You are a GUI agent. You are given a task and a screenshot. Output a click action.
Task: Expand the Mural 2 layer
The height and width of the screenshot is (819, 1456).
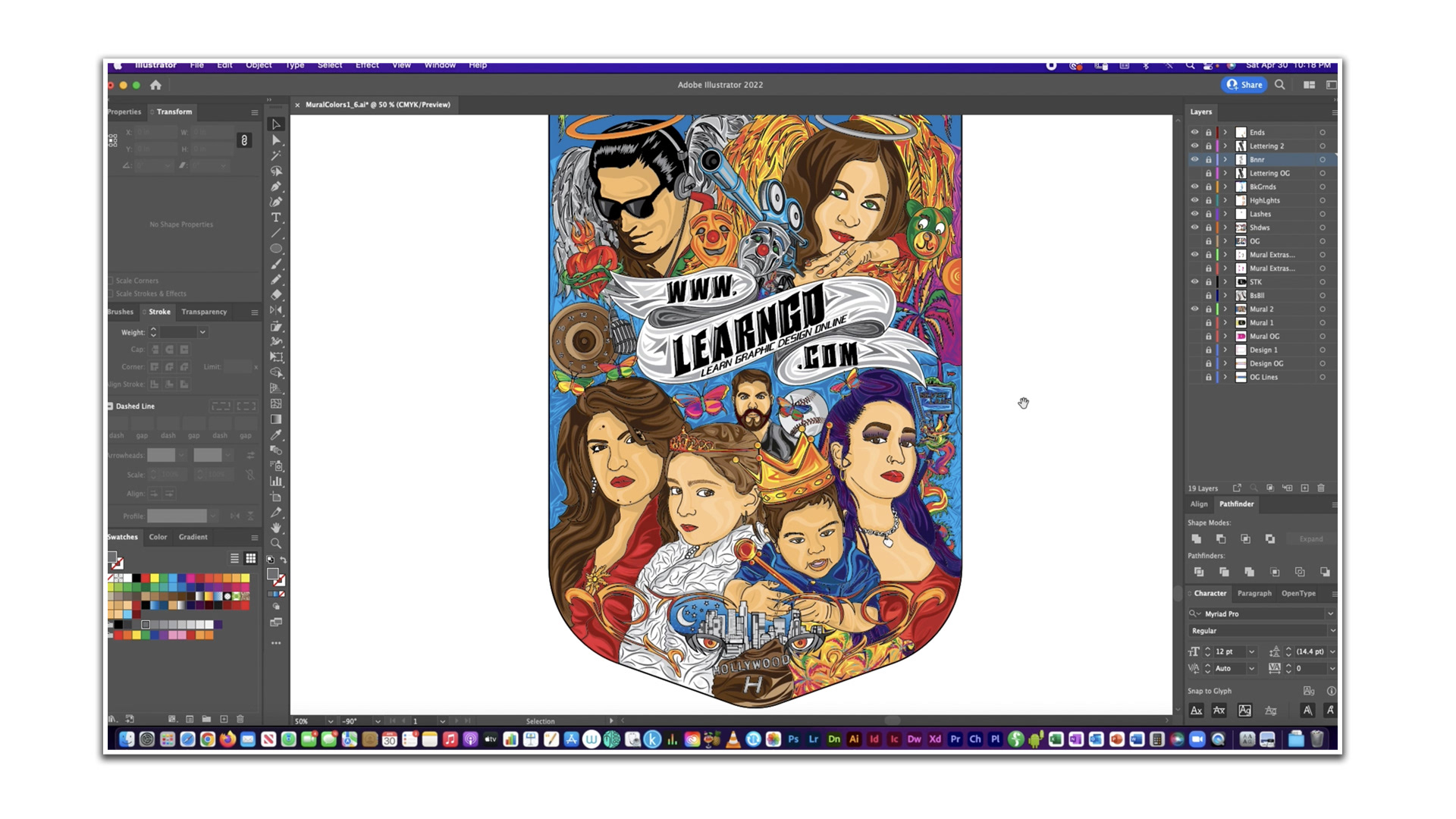point(1225,309)
